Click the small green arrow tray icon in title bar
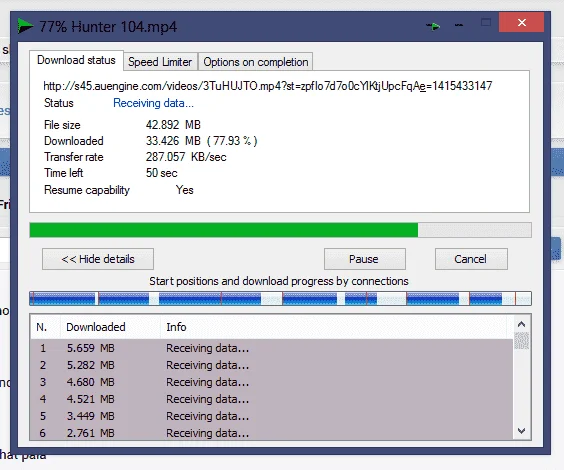Viewport: 564px width, 470px height. tap(433, 26)
